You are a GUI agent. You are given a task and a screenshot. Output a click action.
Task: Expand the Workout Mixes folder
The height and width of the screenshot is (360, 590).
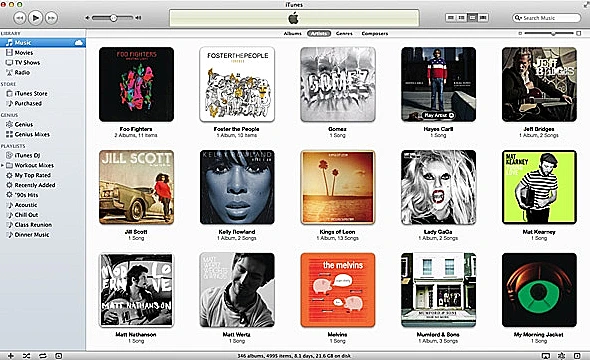(3, 165)
